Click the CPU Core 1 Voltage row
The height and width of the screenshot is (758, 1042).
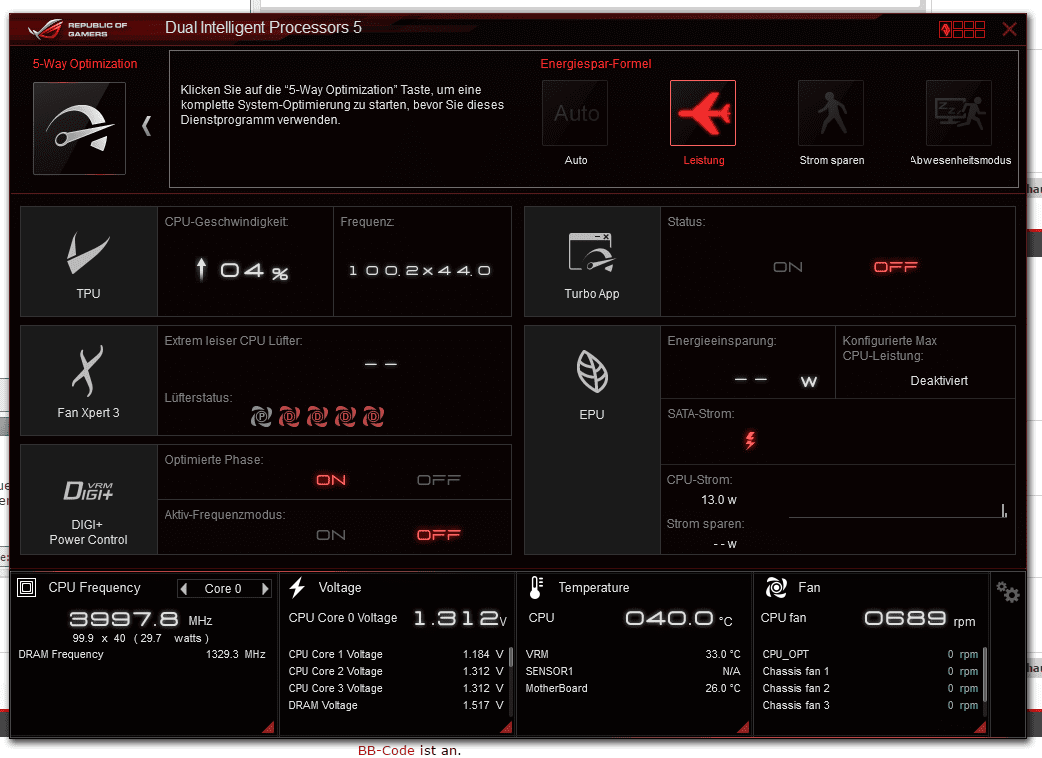396,654
